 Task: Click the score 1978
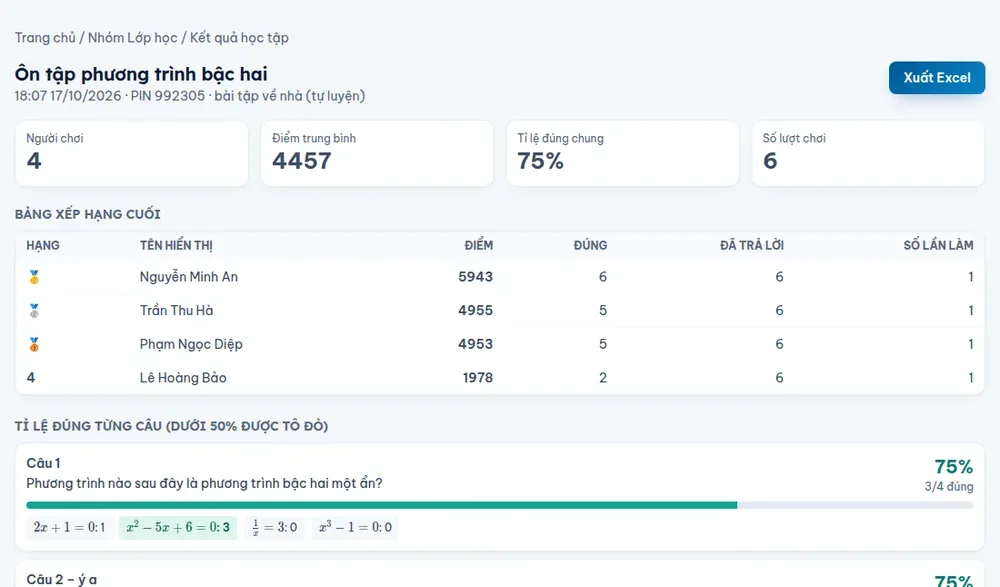coord(478,378)
